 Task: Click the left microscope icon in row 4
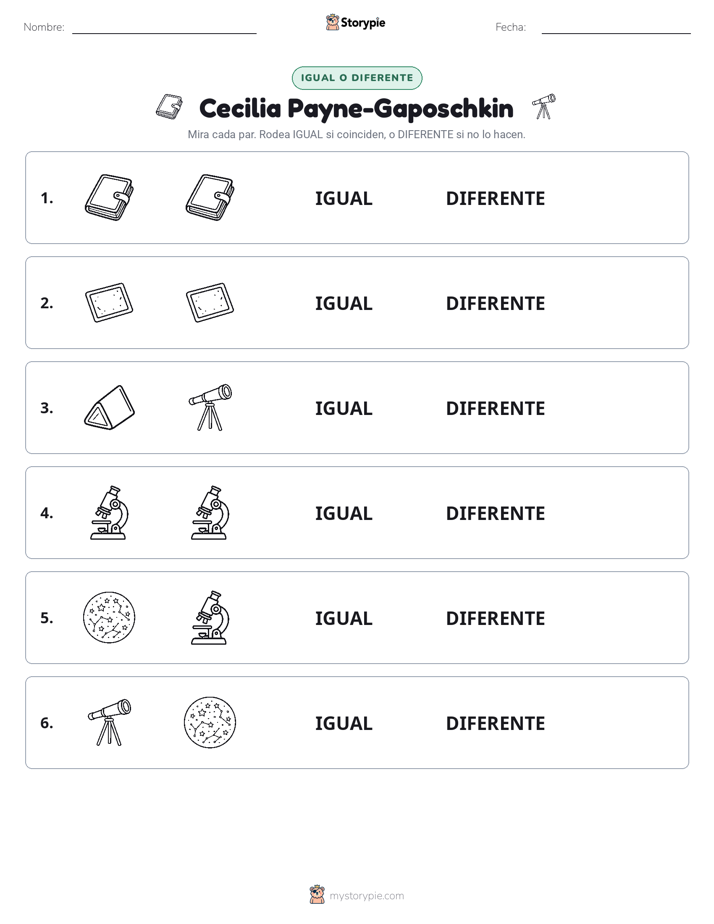(109, 512)
